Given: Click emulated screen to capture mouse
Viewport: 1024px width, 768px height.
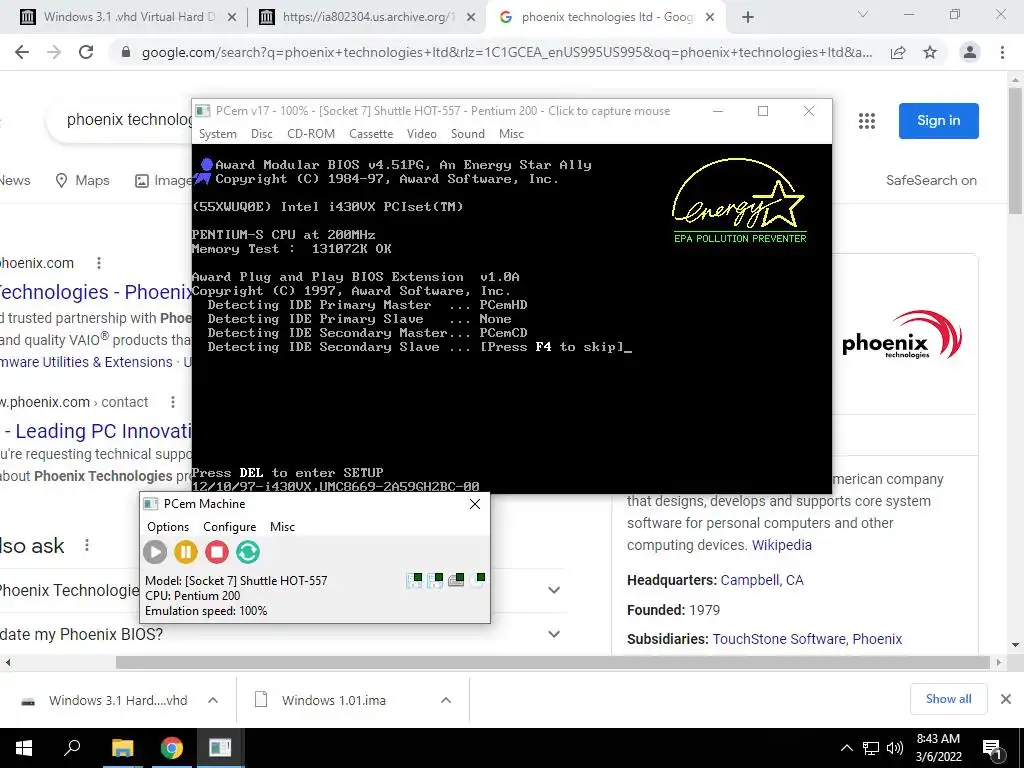Looking at the screenshot, I should (x=511, y=318).
